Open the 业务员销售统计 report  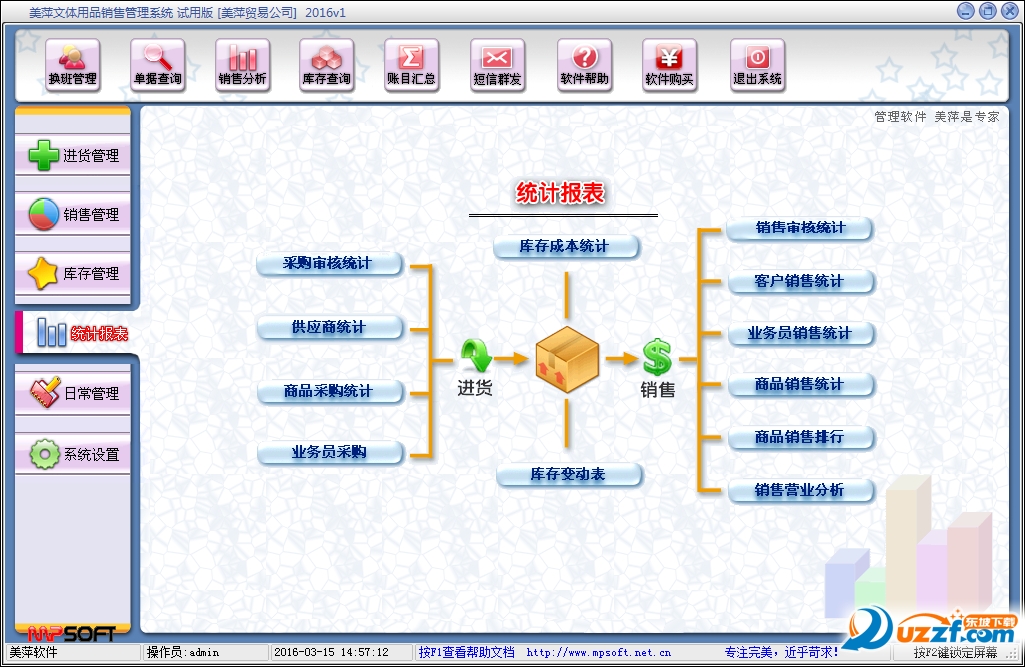(x=800, y=334)
